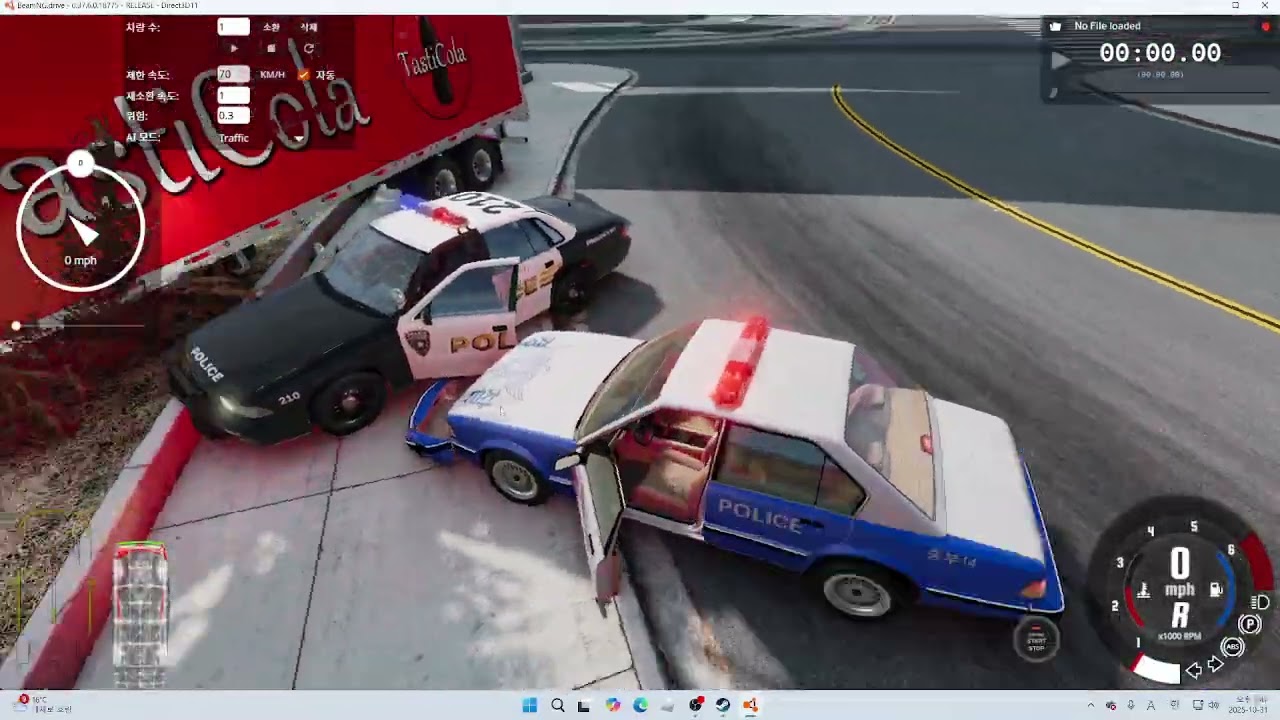Click the engine temperature icon
Viewport: 1280px width, 720px height.
tap(1144, 590)
